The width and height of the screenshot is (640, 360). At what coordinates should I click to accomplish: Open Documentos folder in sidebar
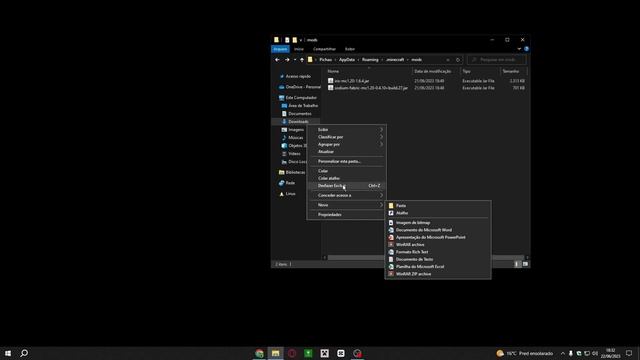pos(300,113)
